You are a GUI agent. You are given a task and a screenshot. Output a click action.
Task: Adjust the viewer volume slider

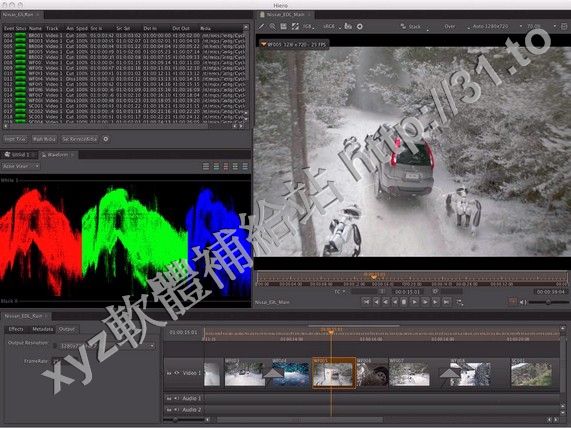[x=548, y=302]
